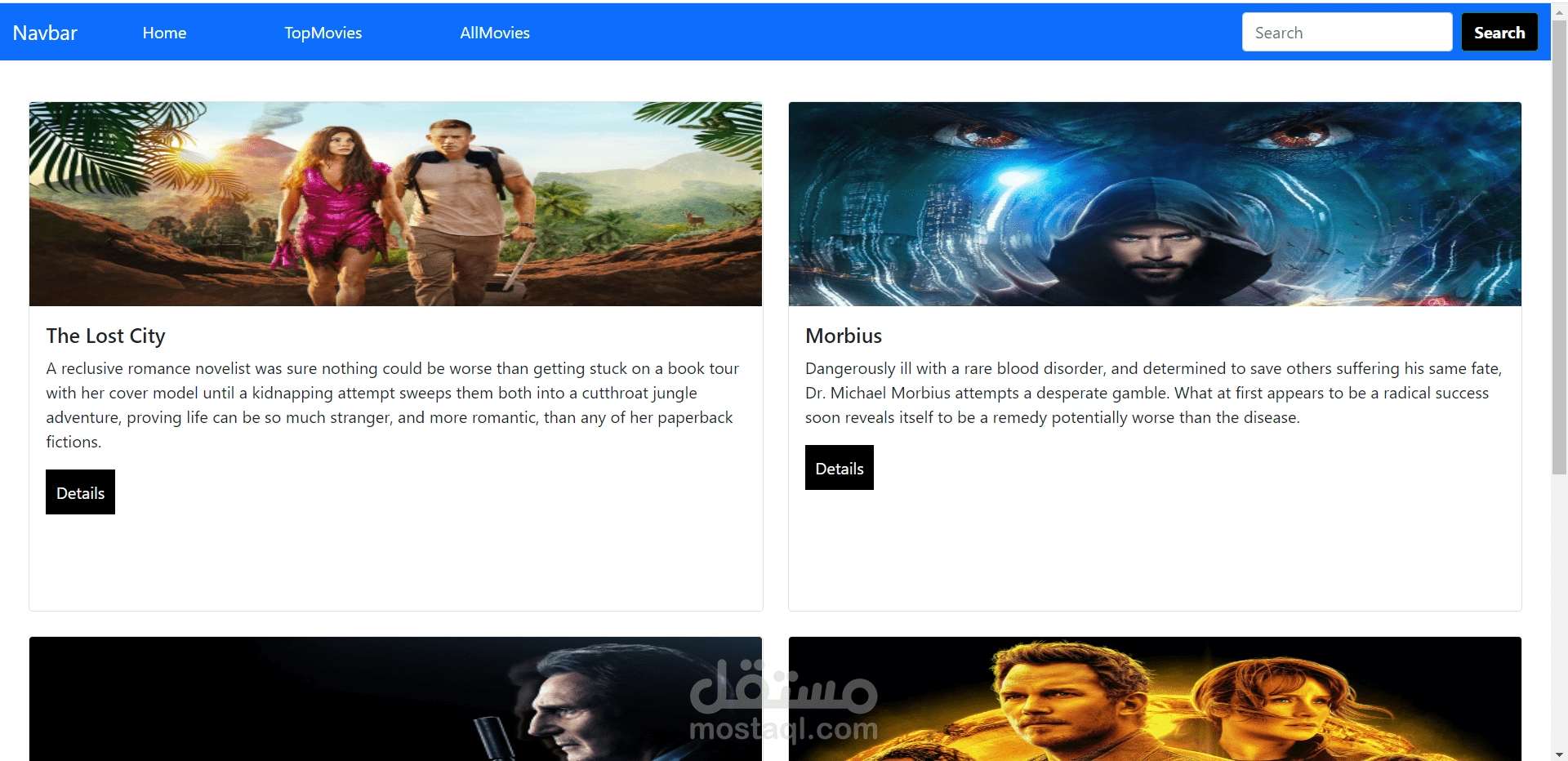This screenshot has width=1568, height=761.
Task: Click the scrollbar up arrow
Action: 1559,11
